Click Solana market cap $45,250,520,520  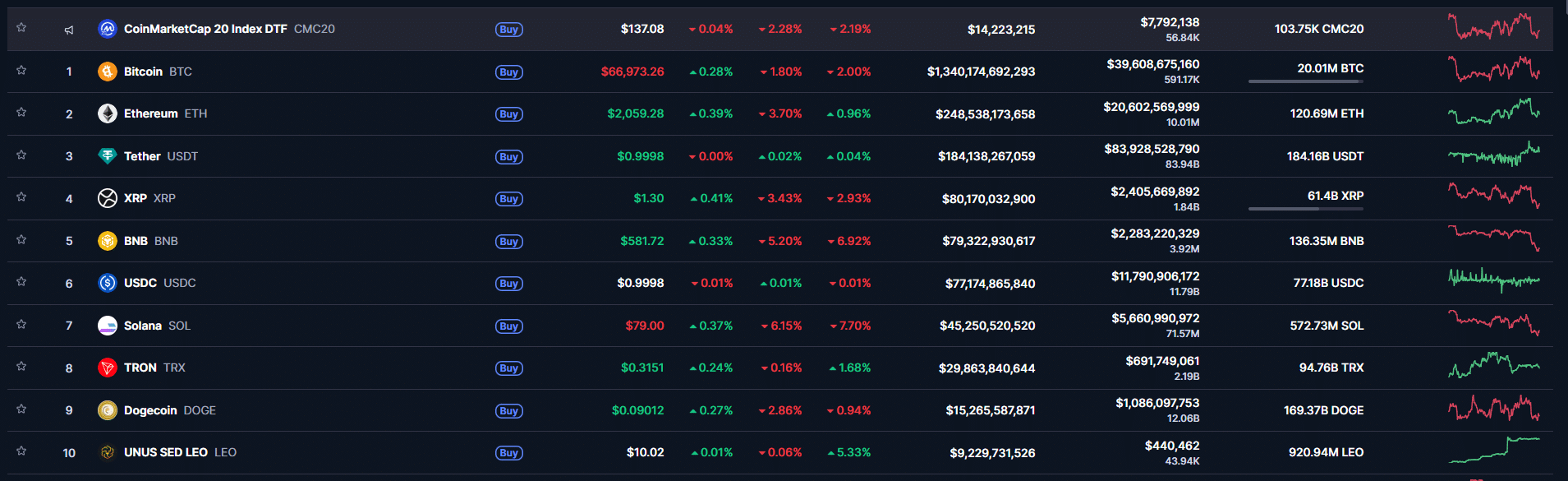[x=987, y=326]
